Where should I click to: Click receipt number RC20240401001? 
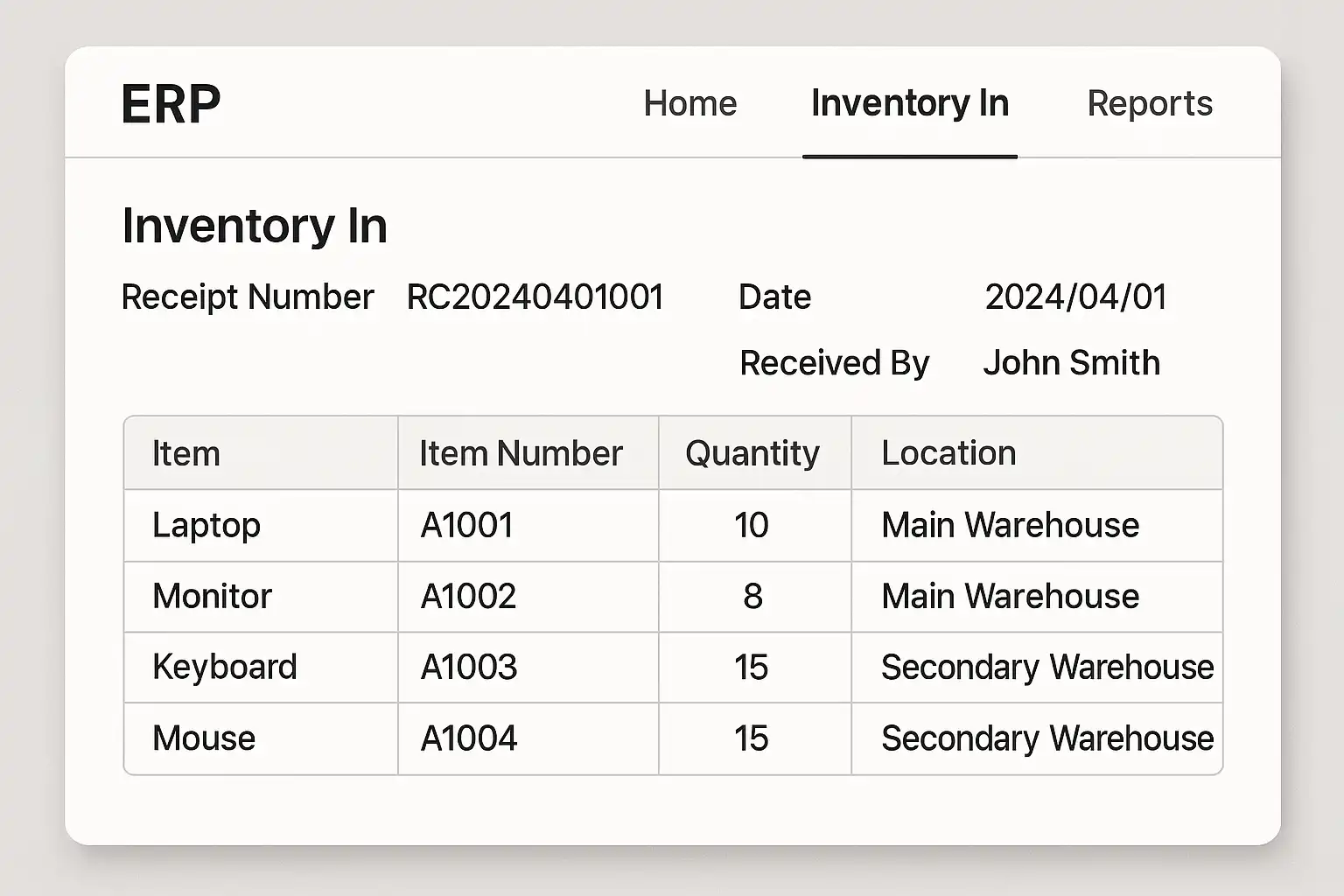[535, 297]
